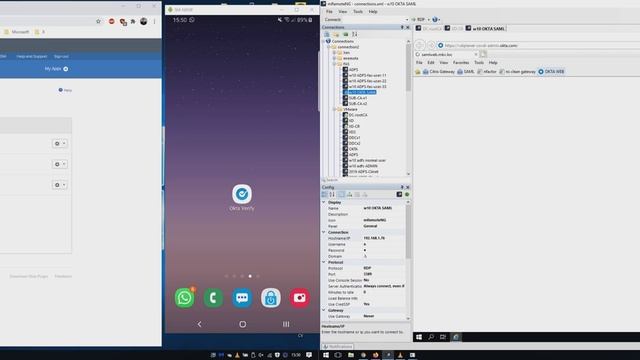Open first app row's gear settings dropdown
This screenshot has height=360, width=640.
coord(60,144)
